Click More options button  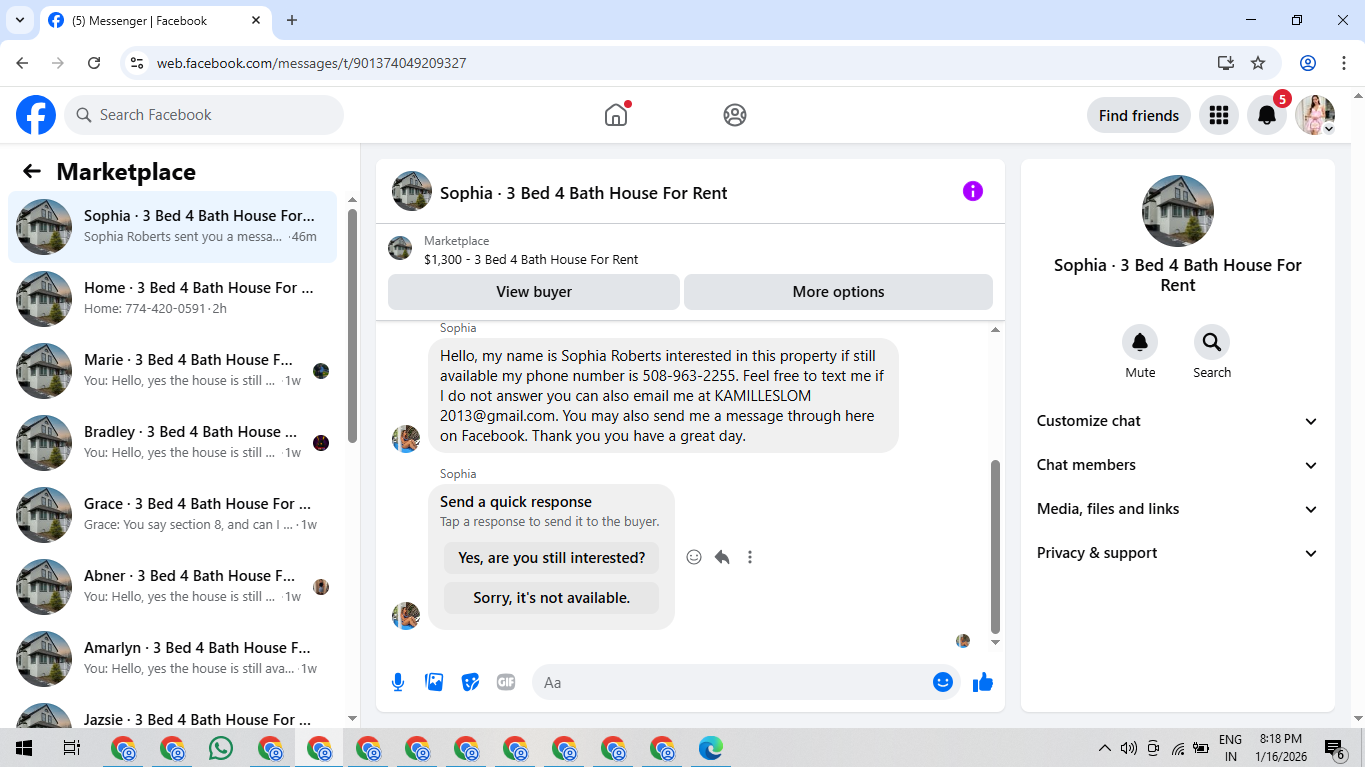tap(838, 292)
